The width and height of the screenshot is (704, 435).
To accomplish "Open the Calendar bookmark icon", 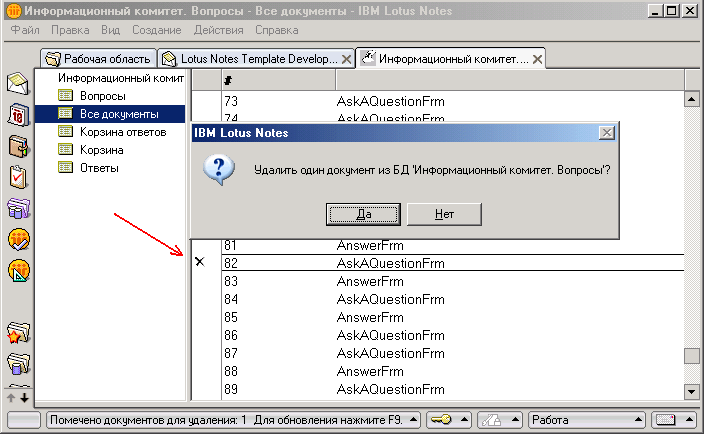I will click(18, 115).
